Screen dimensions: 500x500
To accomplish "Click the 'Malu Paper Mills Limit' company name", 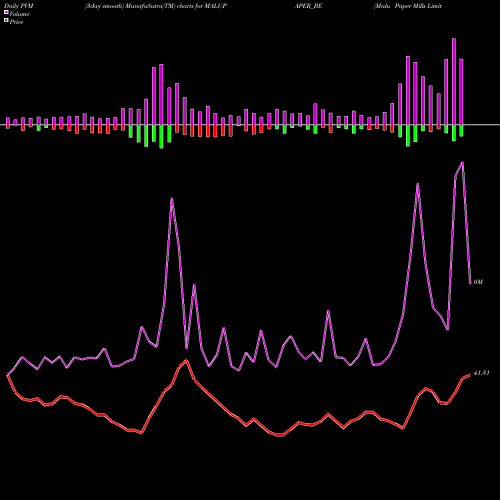I will coord(408,6).
